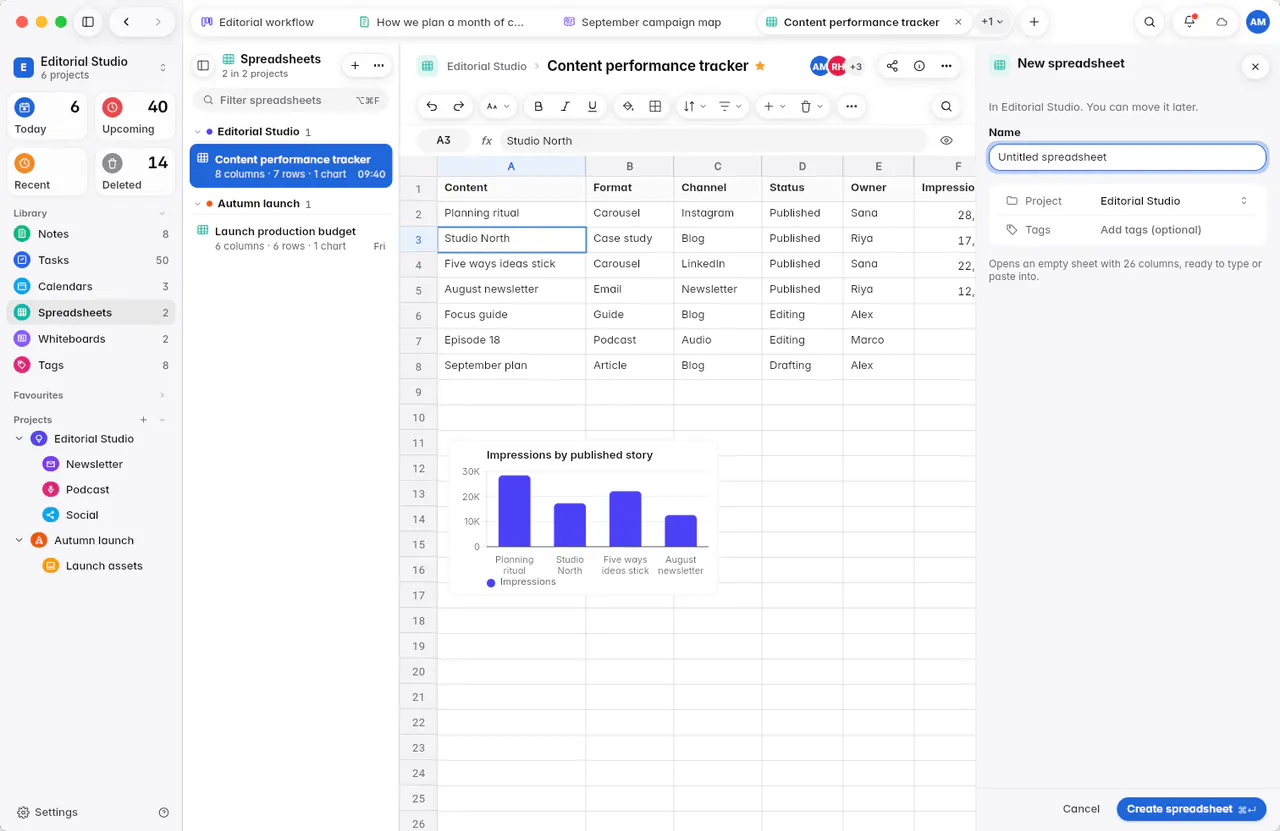Viewport: 1280px width, 831px height.
Task: Open the filter dropdown in toolbar
Action: (731, 106)
